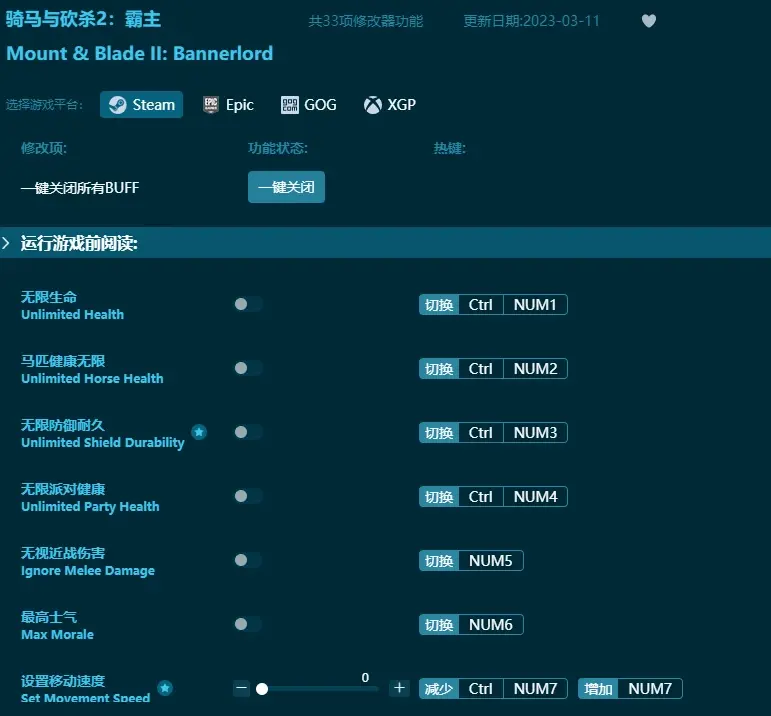Click NUM5 hotkey field

point(491,561)
